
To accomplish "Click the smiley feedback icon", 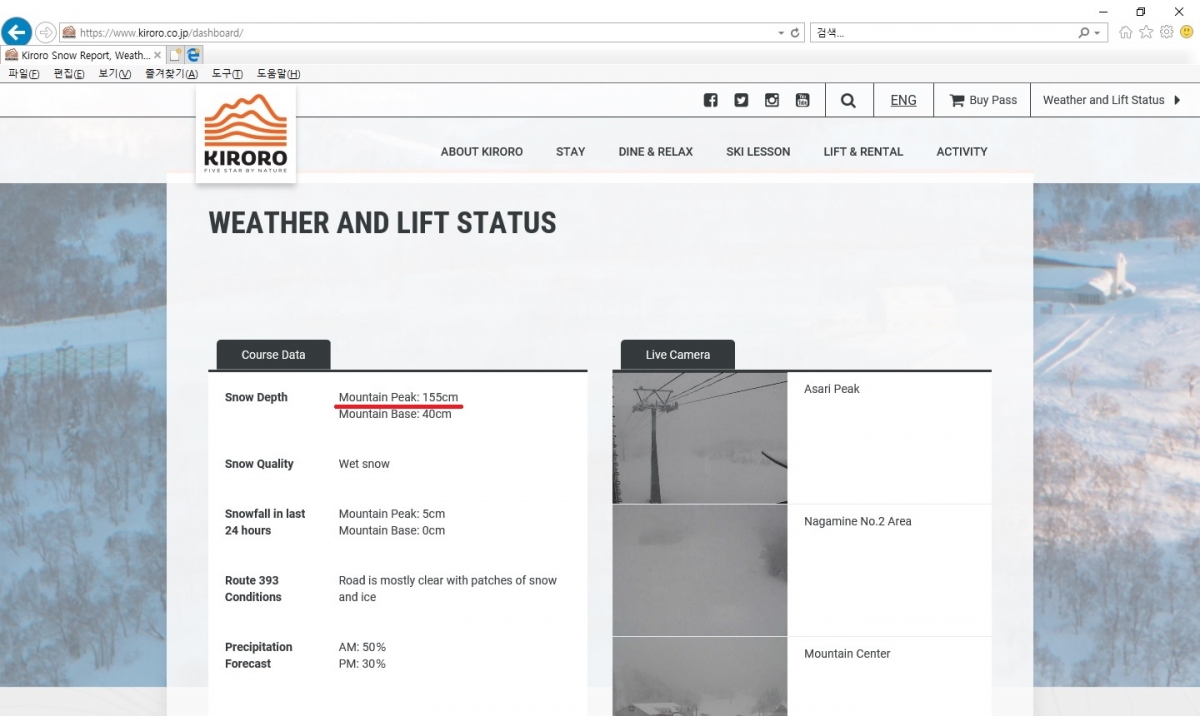I will [1186, 32].
